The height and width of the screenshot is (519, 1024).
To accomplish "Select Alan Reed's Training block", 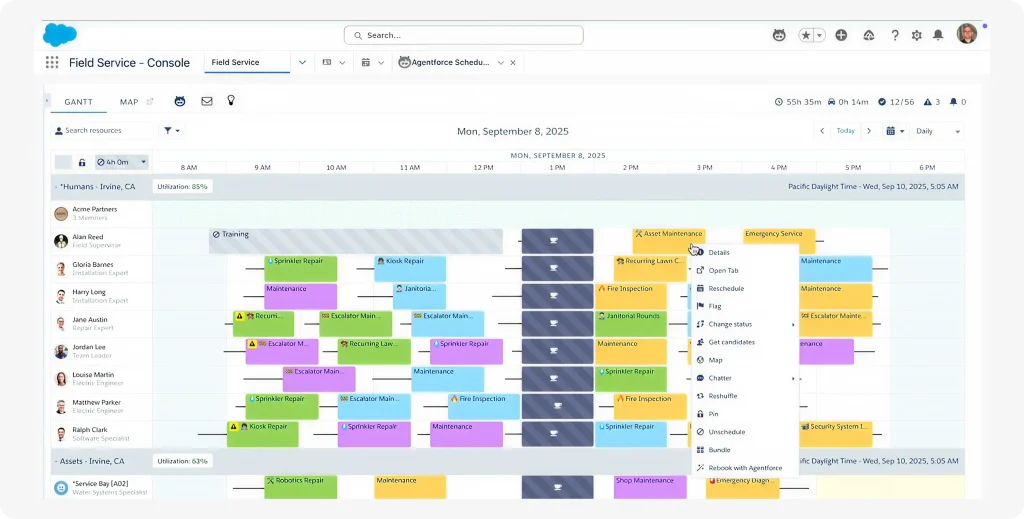I will pyautogui.click(x=356, y=241).
